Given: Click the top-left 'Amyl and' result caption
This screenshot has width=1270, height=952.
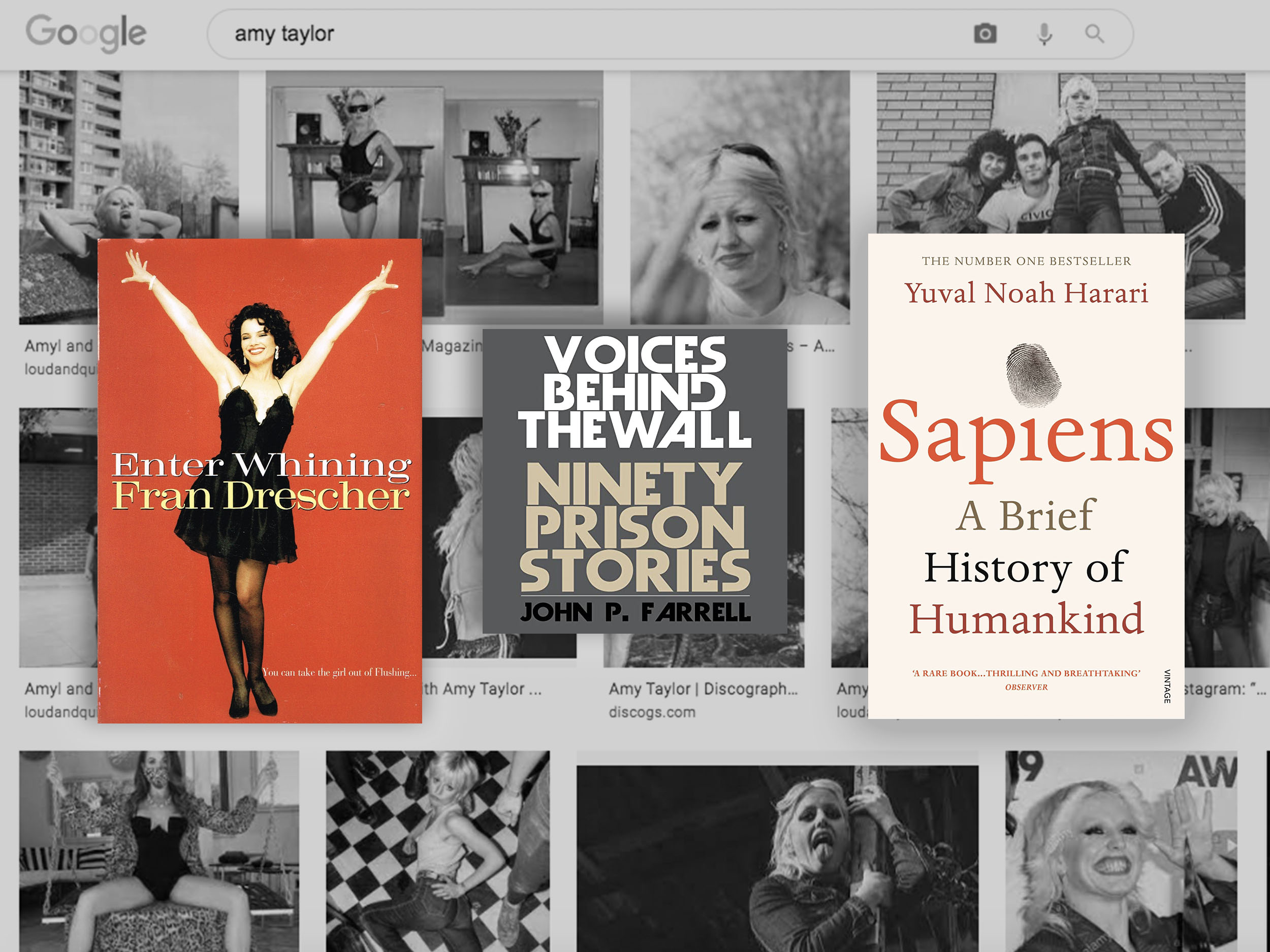Looking at the screenshot, I should (x=58, y=346).
